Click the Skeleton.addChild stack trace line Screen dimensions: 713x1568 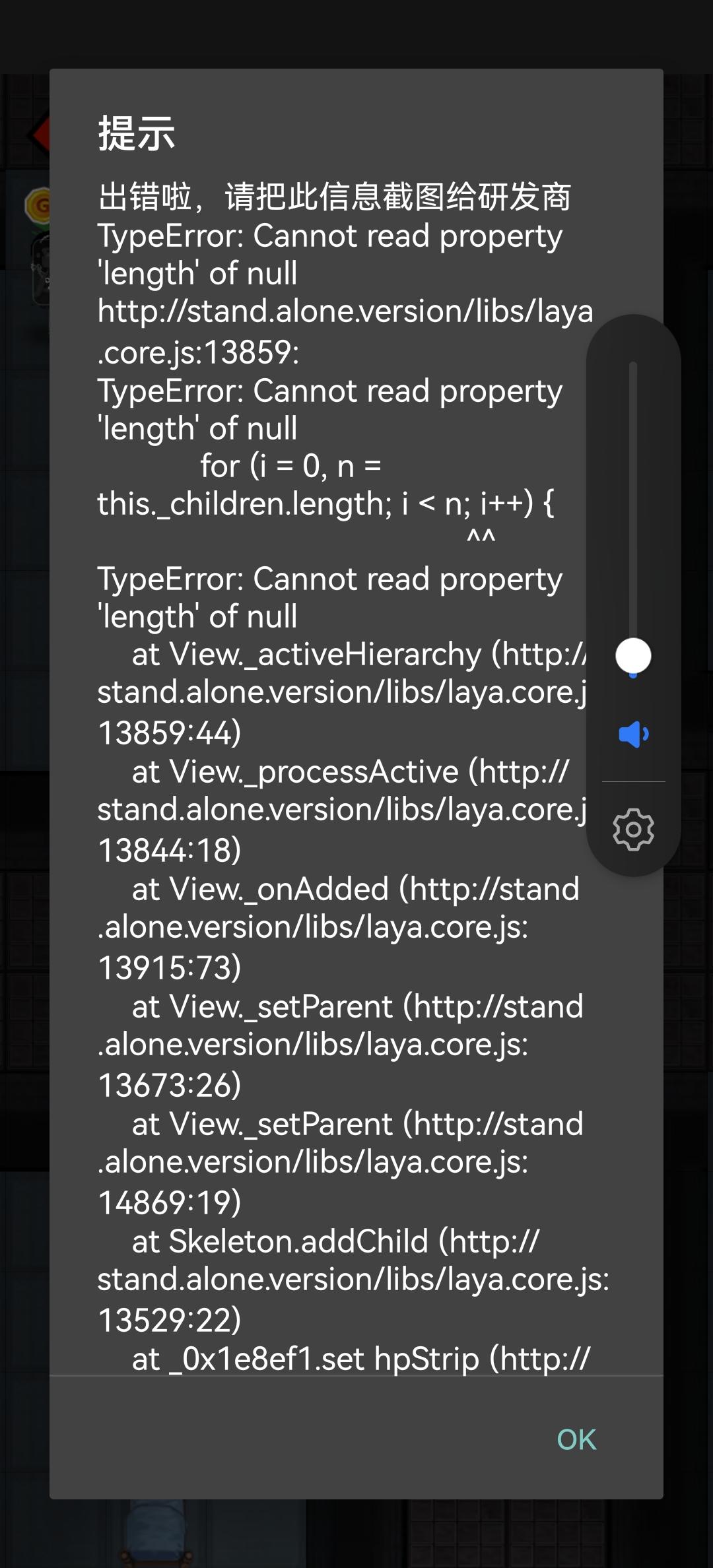point(335,1241)
